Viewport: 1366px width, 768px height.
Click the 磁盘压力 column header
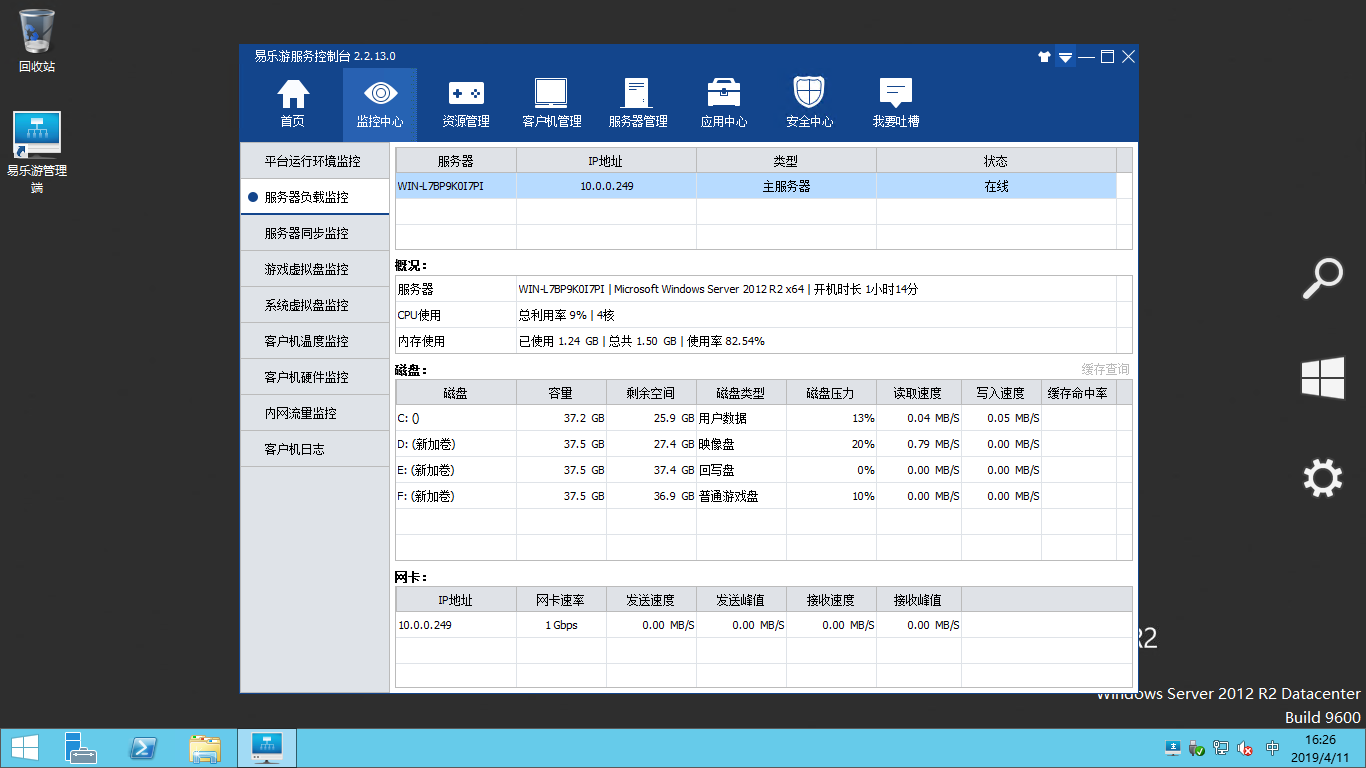tap(831, 393)
